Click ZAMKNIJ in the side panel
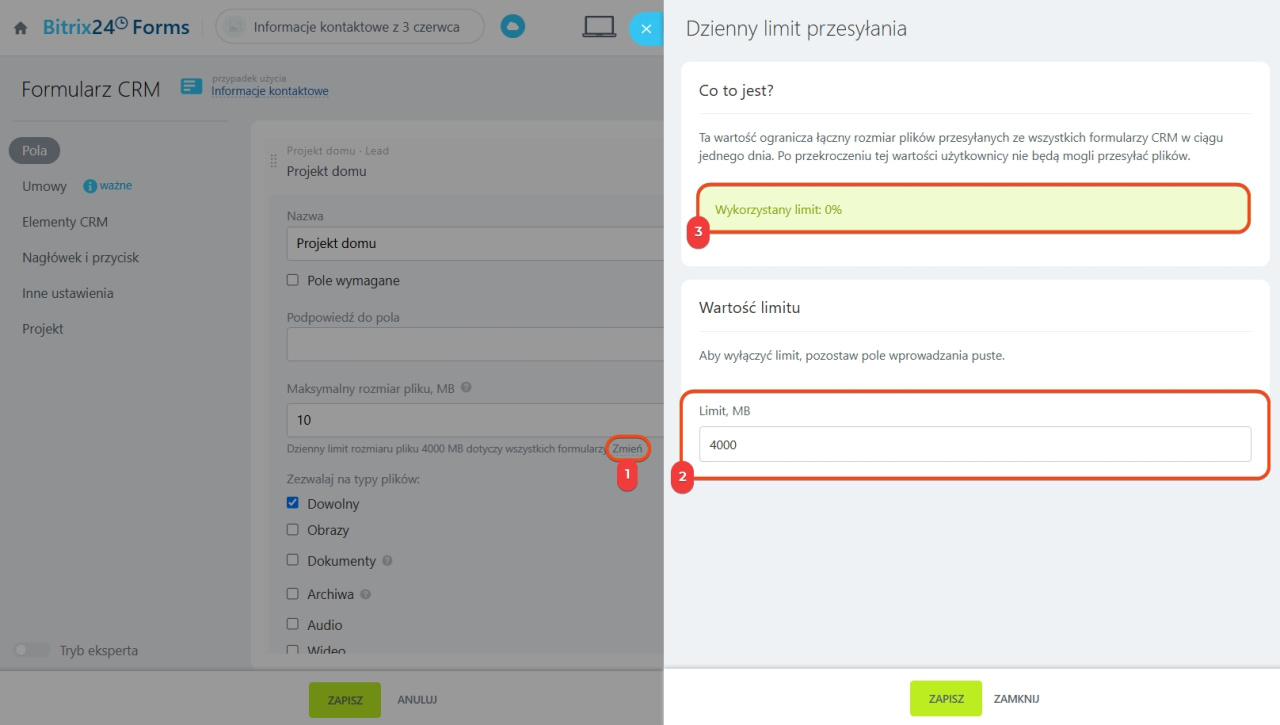 [1016, 699]
